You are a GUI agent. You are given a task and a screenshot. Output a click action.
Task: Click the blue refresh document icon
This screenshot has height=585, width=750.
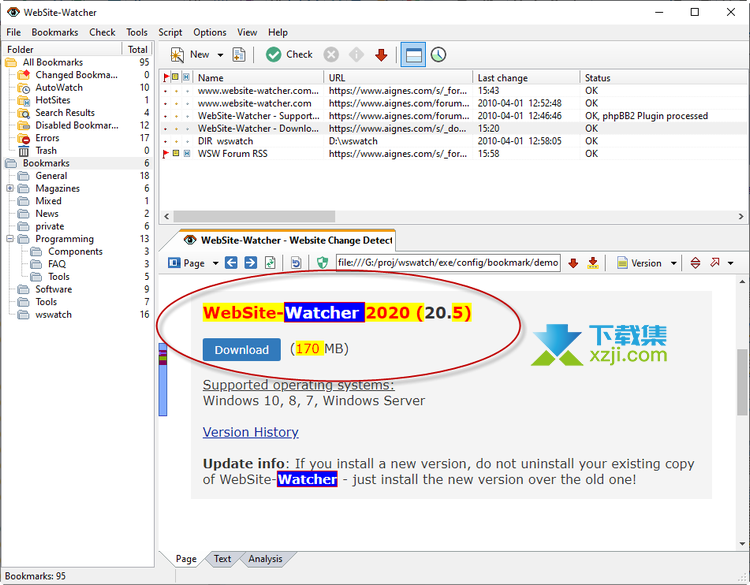coord(296,263)
